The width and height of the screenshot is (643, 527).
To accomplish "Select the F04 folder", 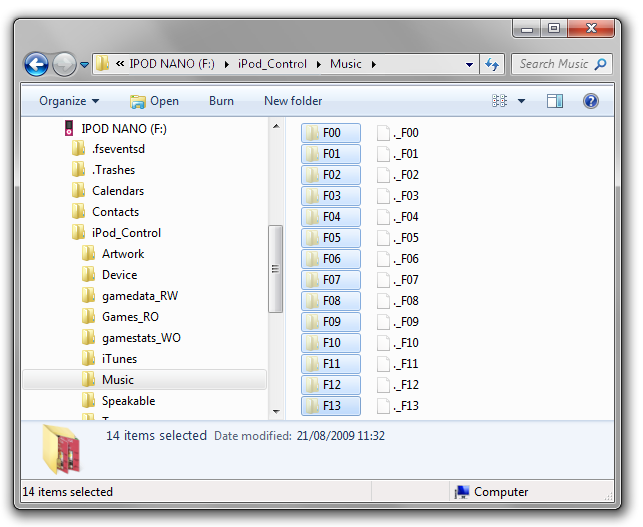I will (x=331, y=217).
